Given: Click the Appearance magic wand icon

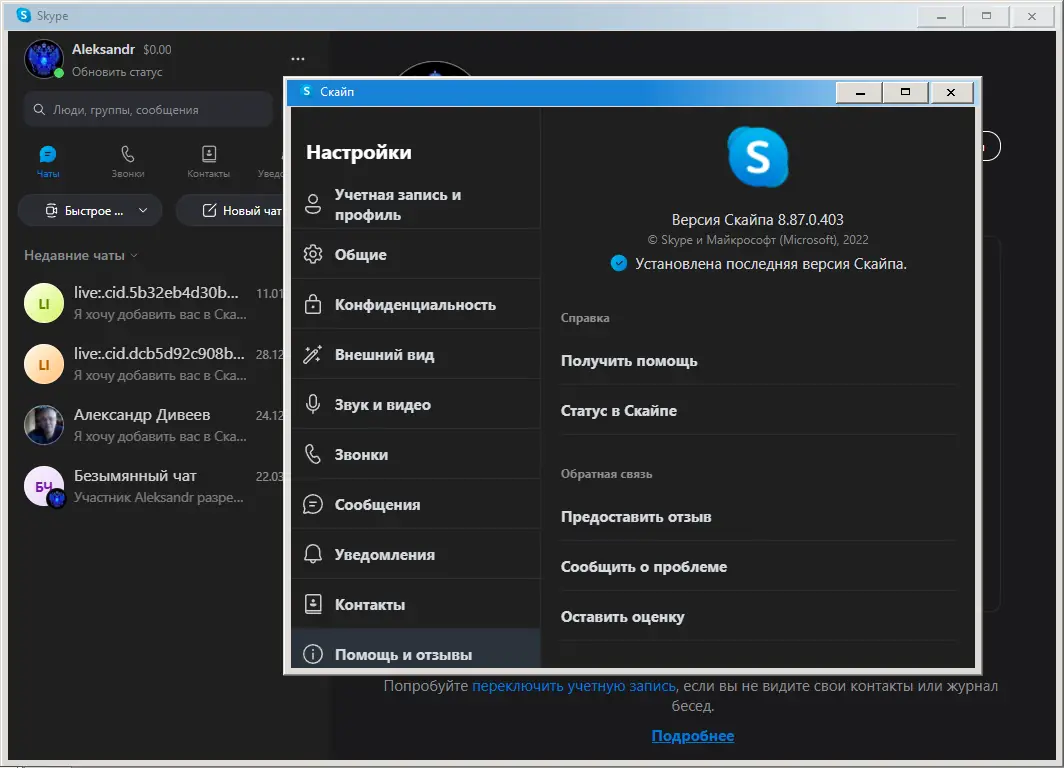Looking at the screenshot, I should 313,354.
